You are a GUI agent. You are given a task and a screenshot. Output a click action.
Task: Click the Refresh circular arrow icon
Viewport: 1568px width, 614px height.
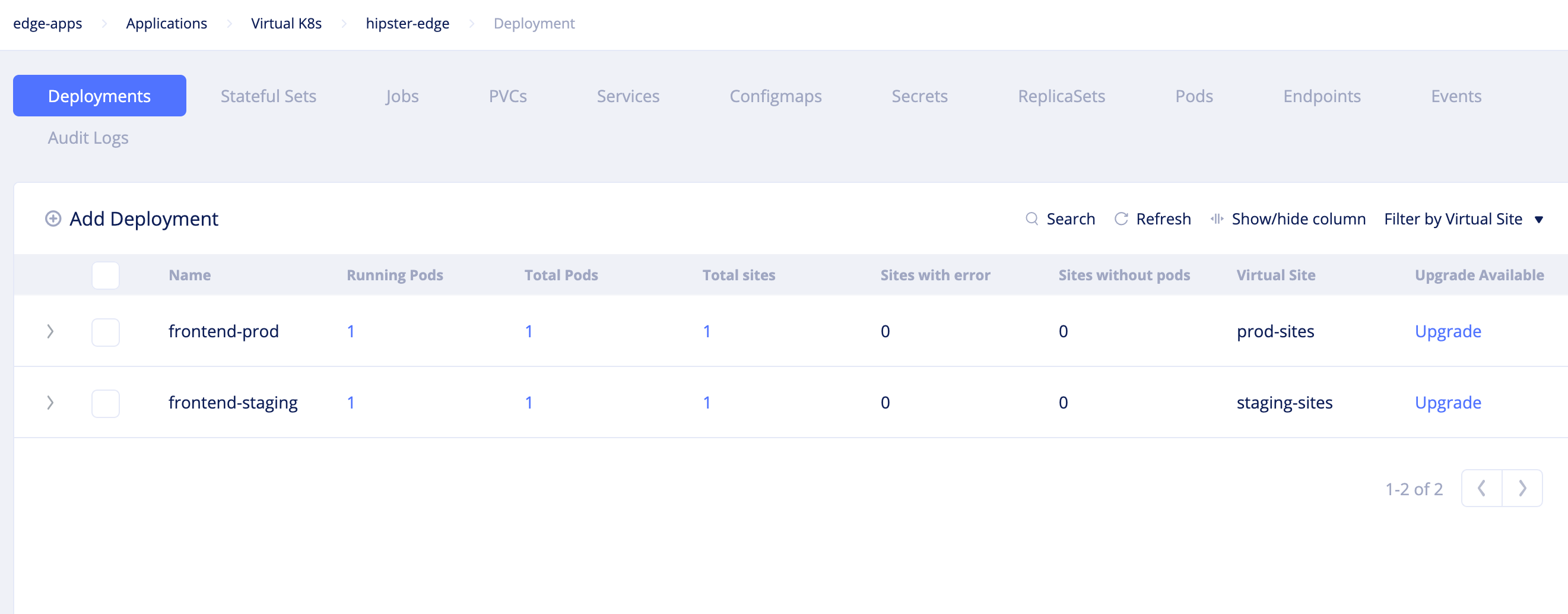1121,219
